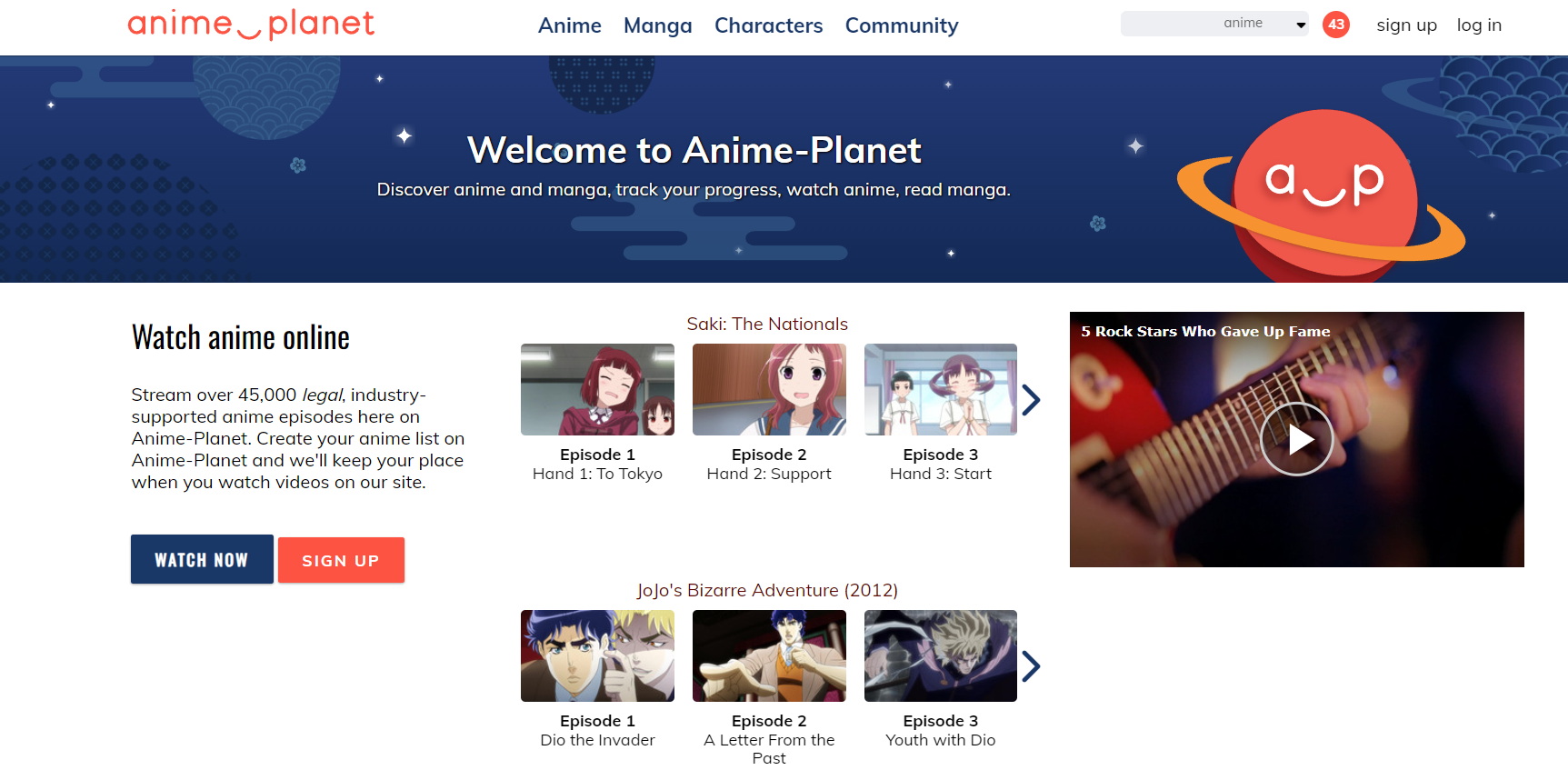
Task: Show next Saki: The Nationals episodes
Action: (1031, 400)
